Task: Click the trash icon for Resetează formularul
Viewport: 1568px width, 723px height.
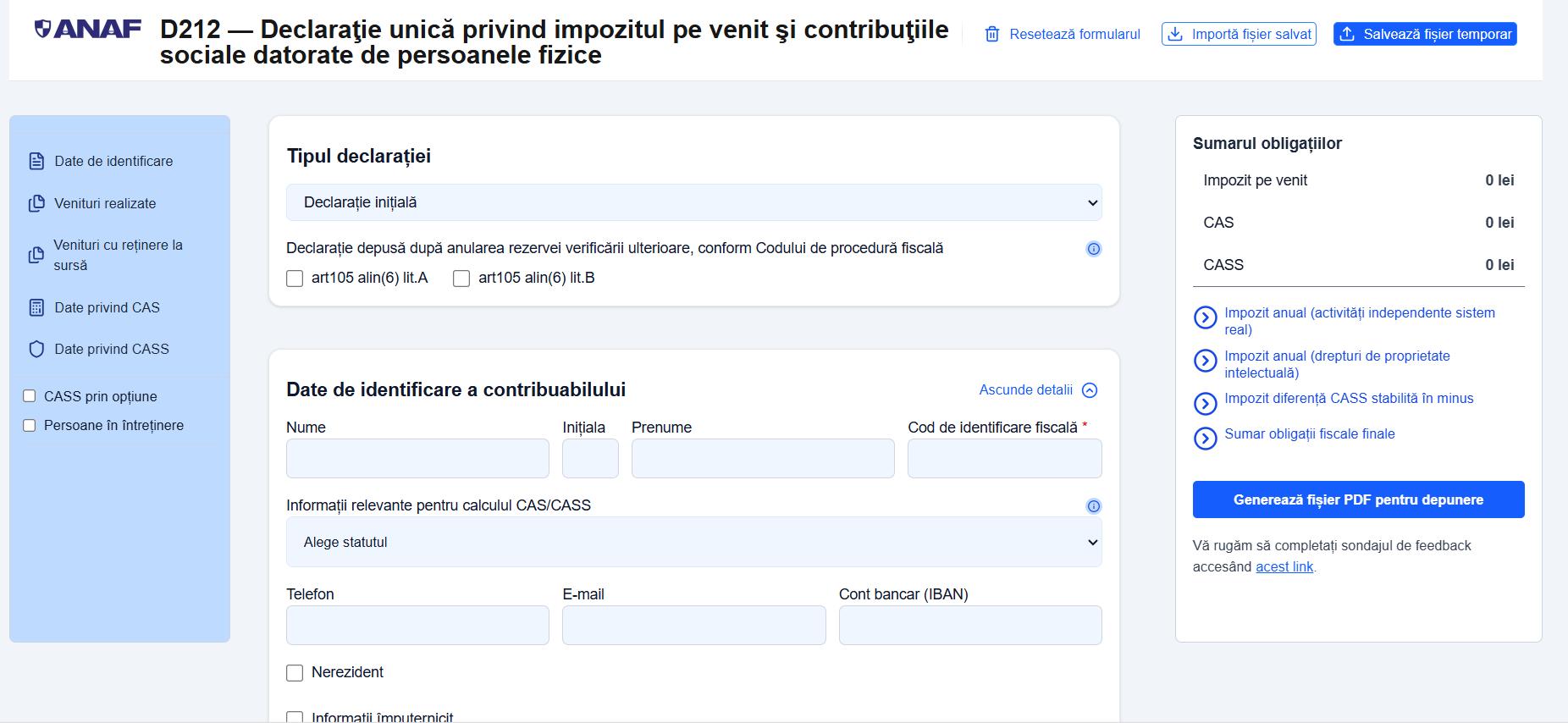Action: (x=992, y=35)
